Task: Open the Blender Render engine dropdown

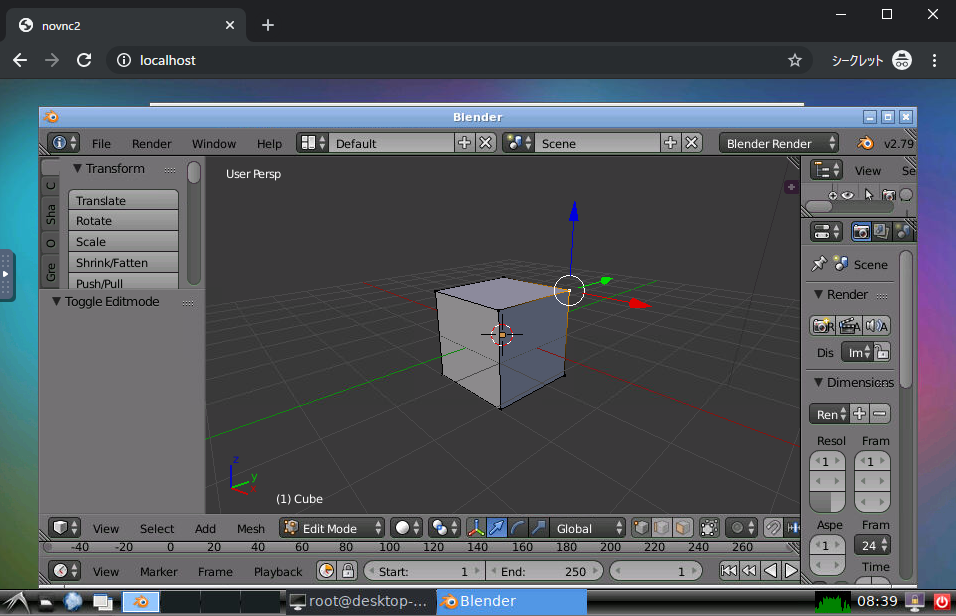Action: point(780,143)
